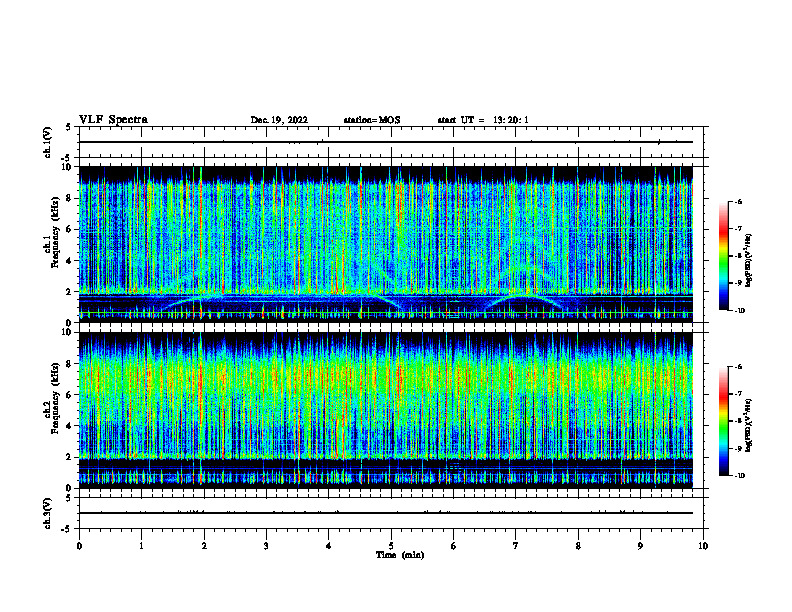
Task: Click the "Time (min)" x-axis label
Action: pos(400,555)
